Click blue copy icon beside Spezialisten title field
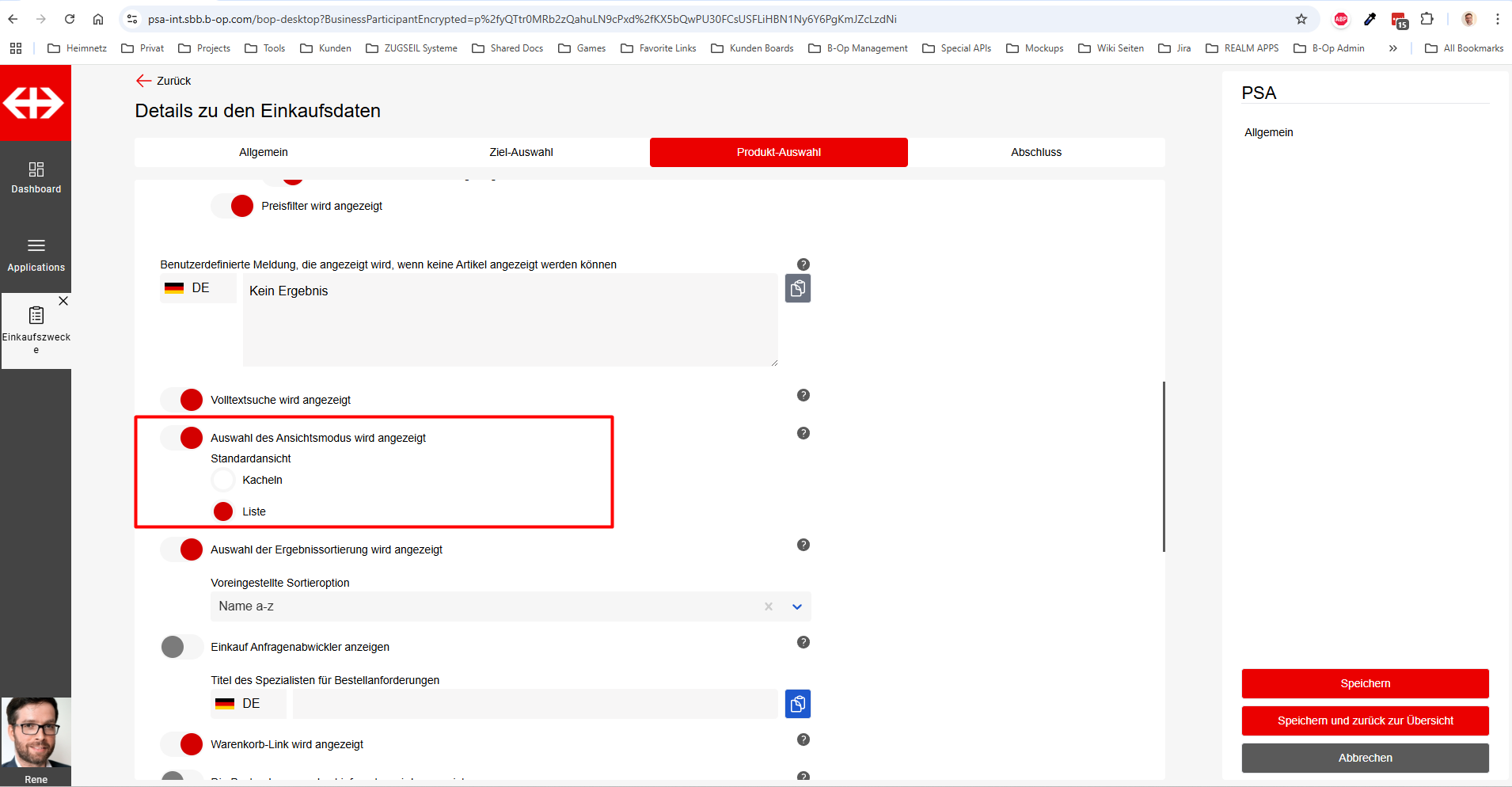The width and height of the screenshot is (1512, 787). pos(797,704)
